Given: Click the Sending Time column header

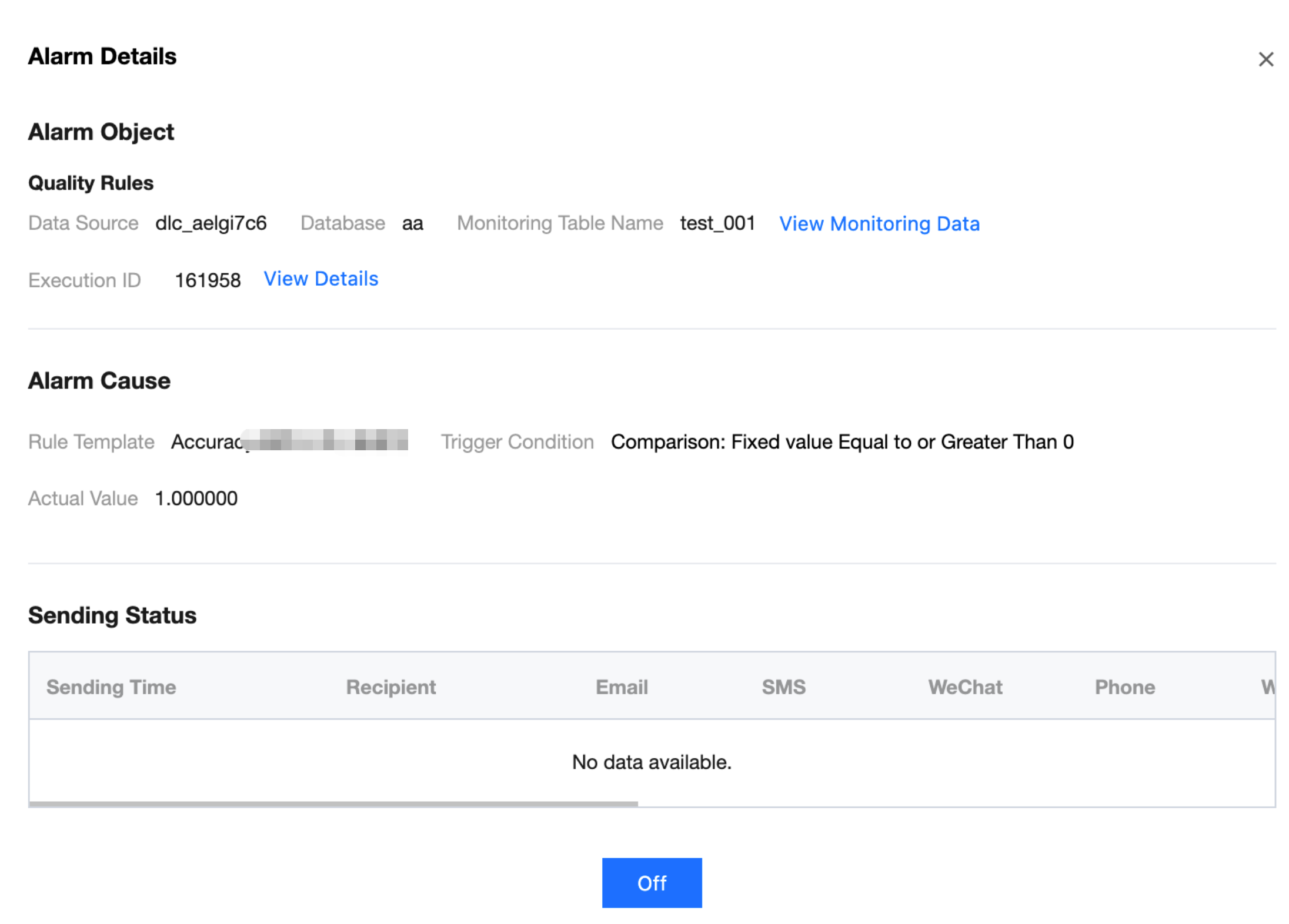Looking at the screenshot, I should pos(111,687).
